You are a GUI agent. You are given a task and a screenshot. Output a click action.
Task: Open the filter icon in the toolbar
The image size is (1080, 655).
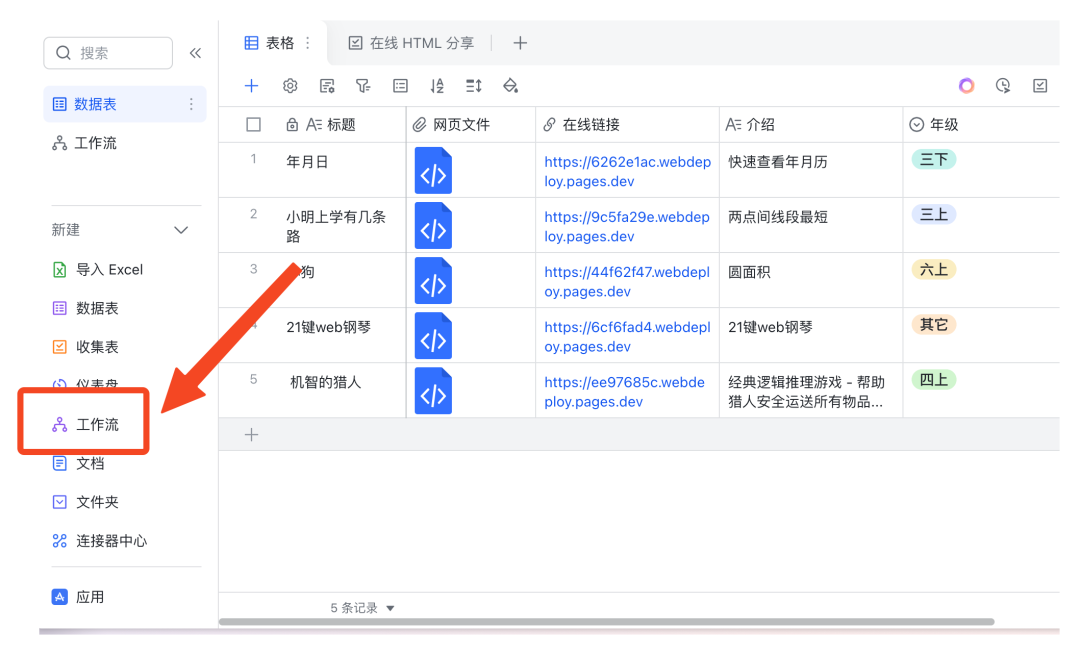coord(362,86)
